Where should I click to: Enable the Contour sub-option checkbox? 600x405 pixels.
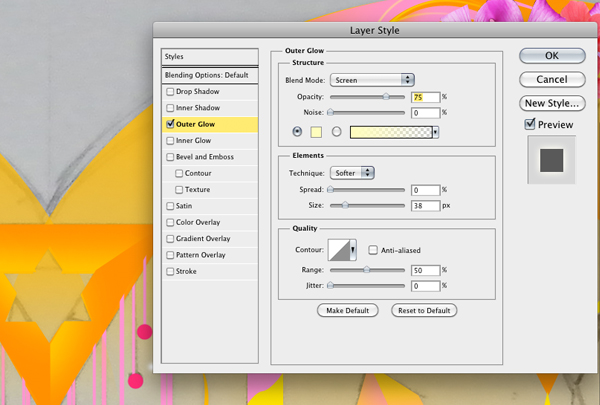(179, 173)
